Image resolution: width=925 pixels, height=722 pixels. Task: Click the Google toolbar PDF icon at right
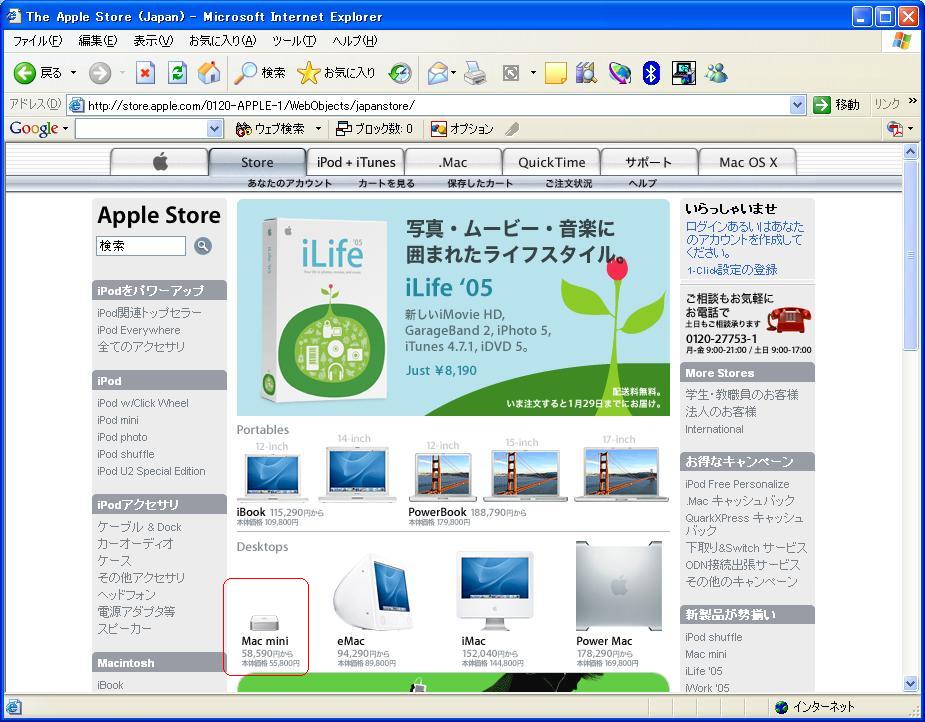point(895,129)
